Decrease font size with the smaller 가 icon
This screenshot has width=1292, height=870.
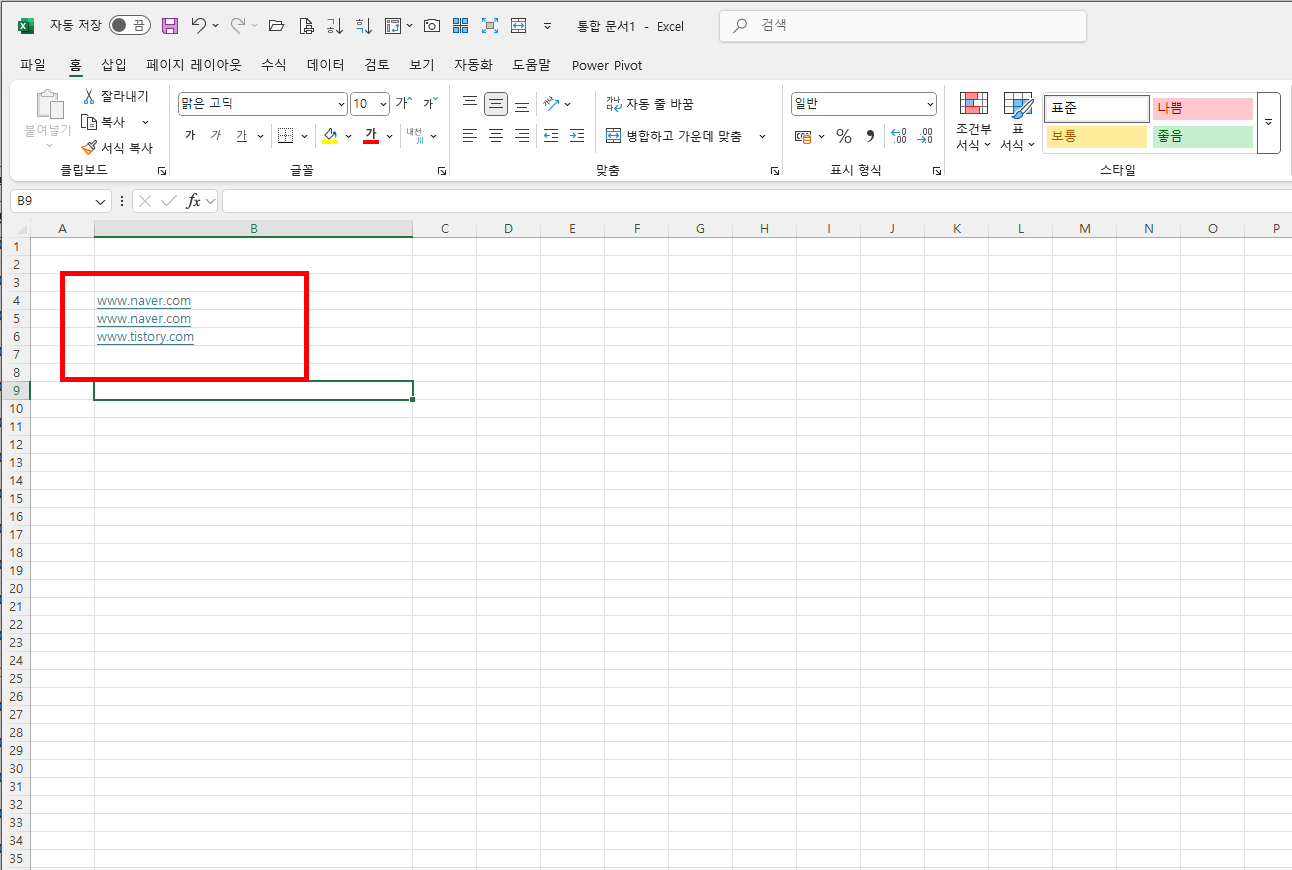pyautogui.click(x=430, y=103)
